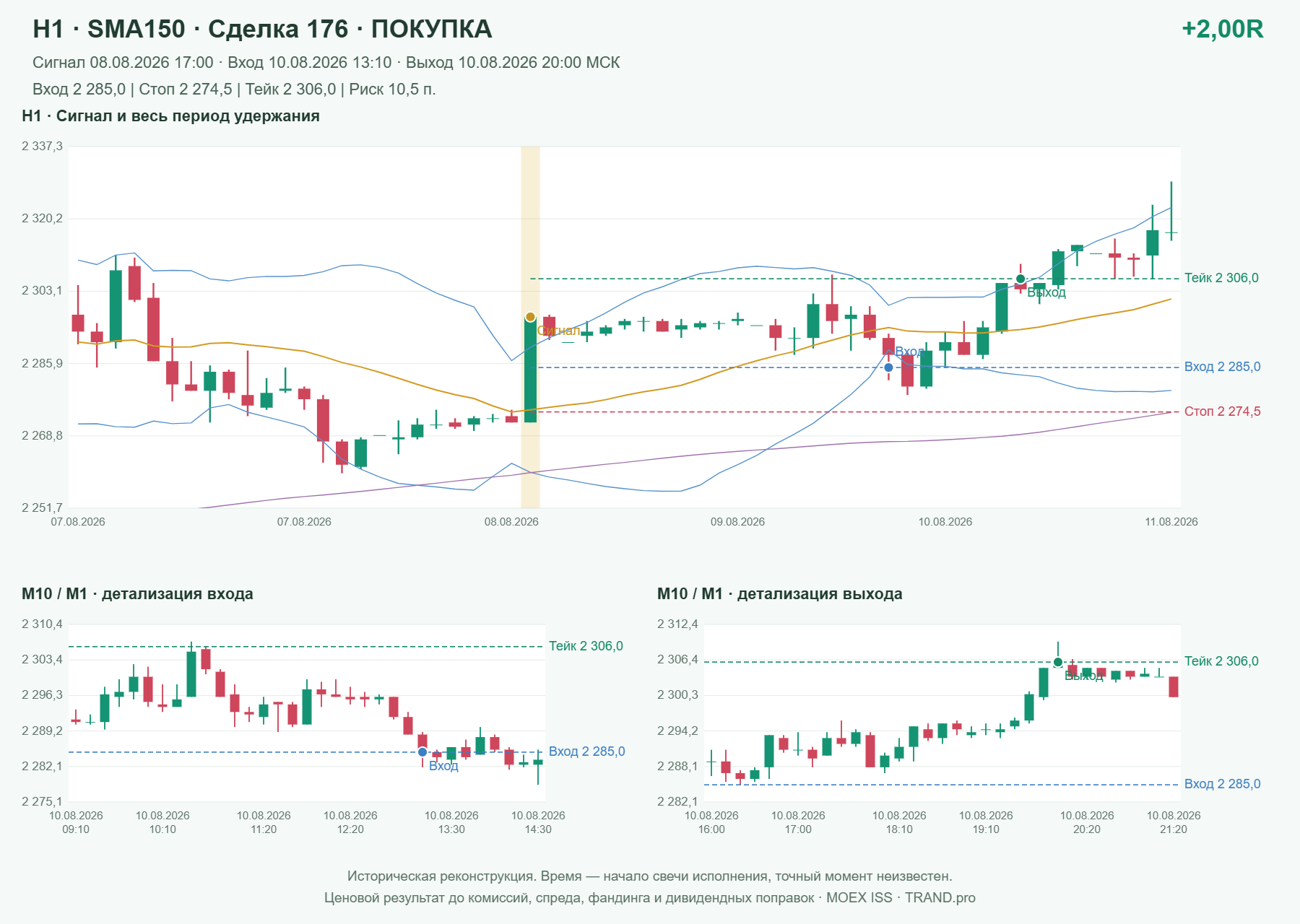Image resolution: width=1300 pixels, height=924 pixels.
Task: Click the blue Вход dot in the entry detail chart
Action: tap(422, 752)
